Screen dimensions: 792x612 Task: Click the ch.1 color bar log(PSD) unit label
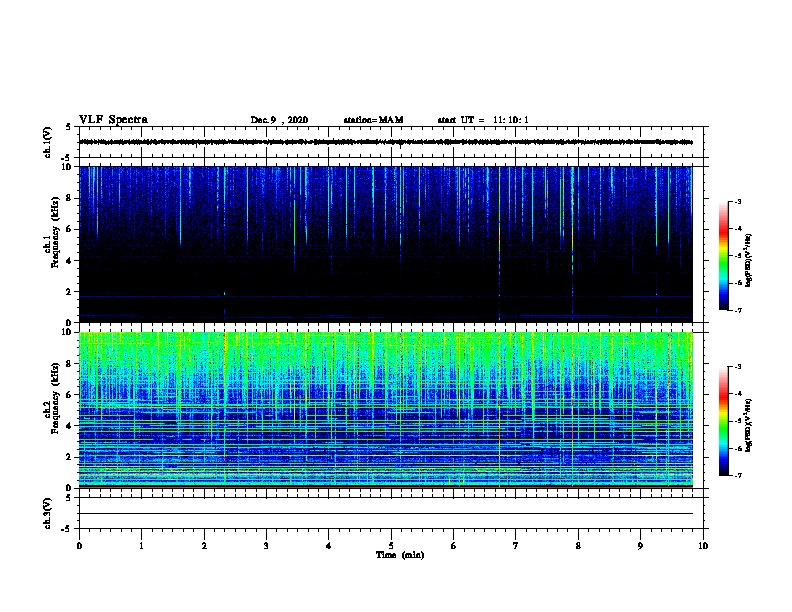pos(748,261)
